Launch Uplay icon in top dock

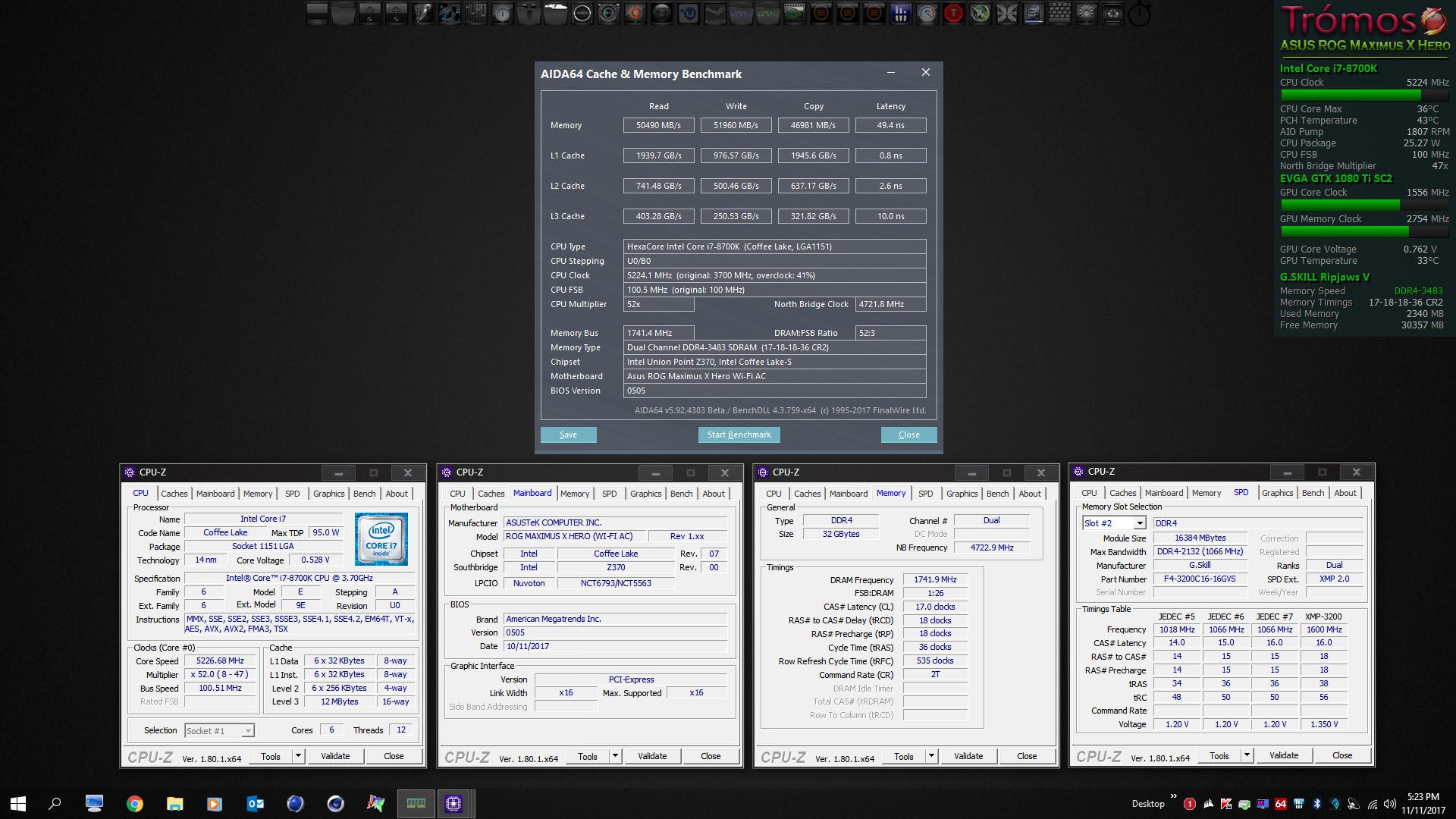(x=688, y=14)
